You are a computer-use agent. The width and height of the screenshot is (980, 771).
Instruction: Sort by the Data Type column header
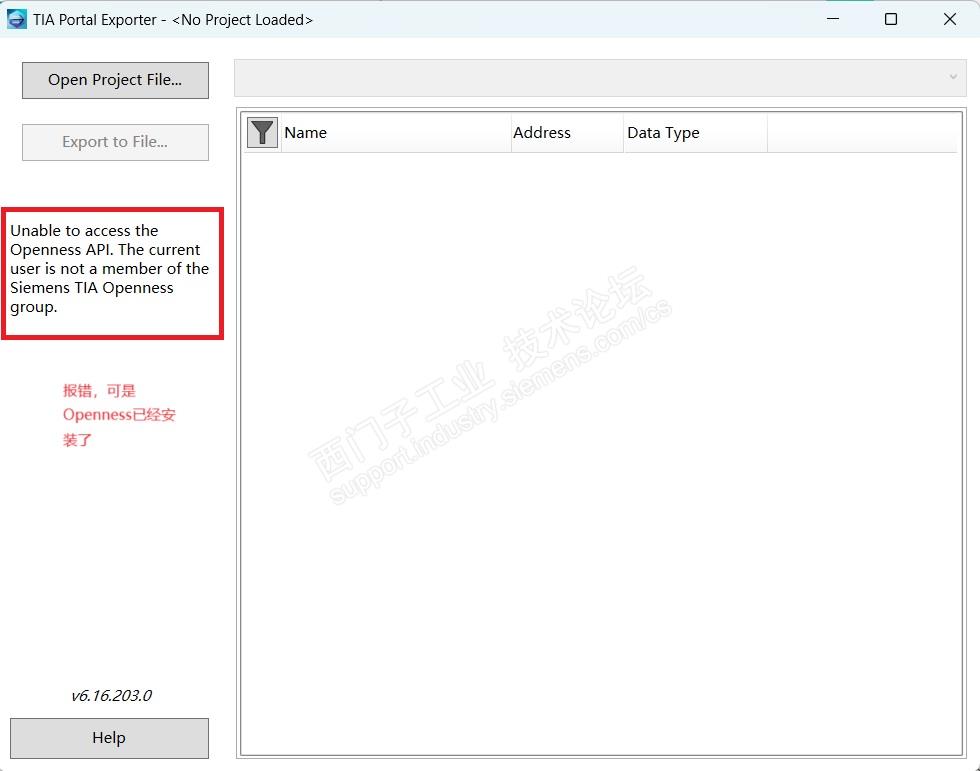pyautogui.click(x=695, y=132)
